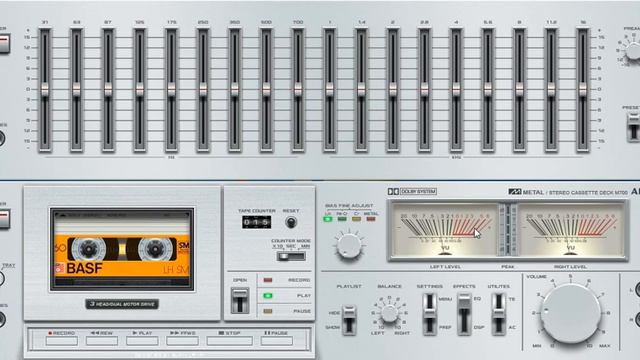Click the 500 Hz equalizer slider handle

[x=266, y=89]
